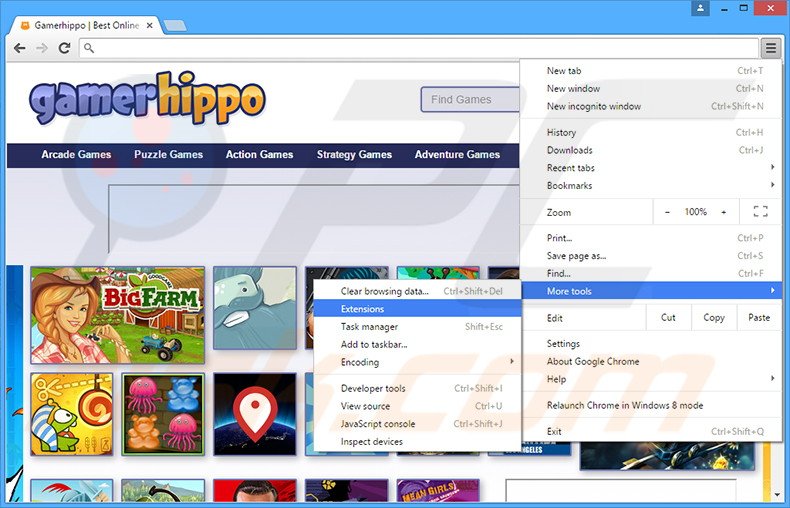790x508 pixels.
Task: Select New tab in Chrome menu
Action: click(x=651, y=71)
